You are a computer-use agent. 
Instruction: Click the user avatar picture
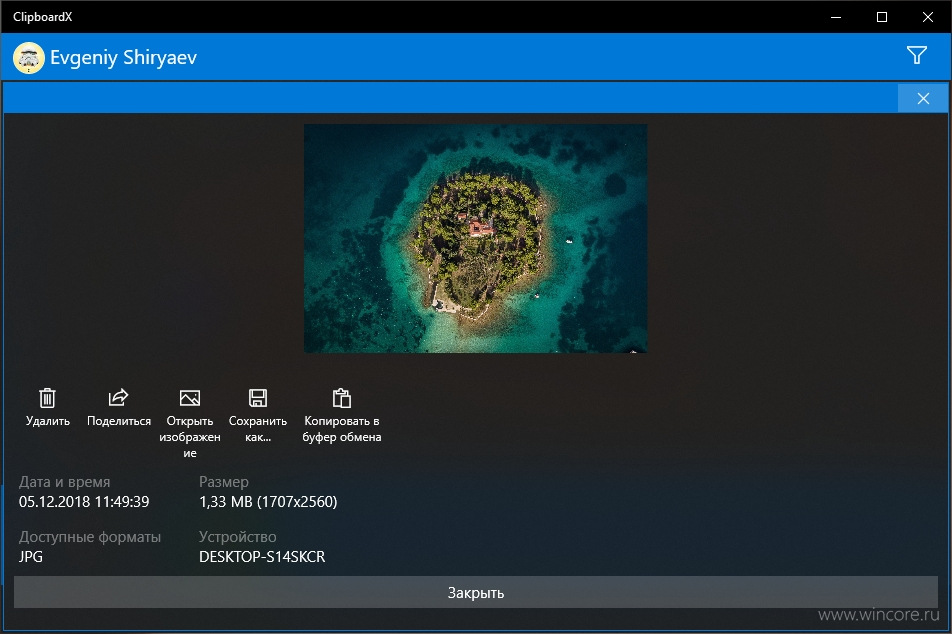[x=29, y=58]
